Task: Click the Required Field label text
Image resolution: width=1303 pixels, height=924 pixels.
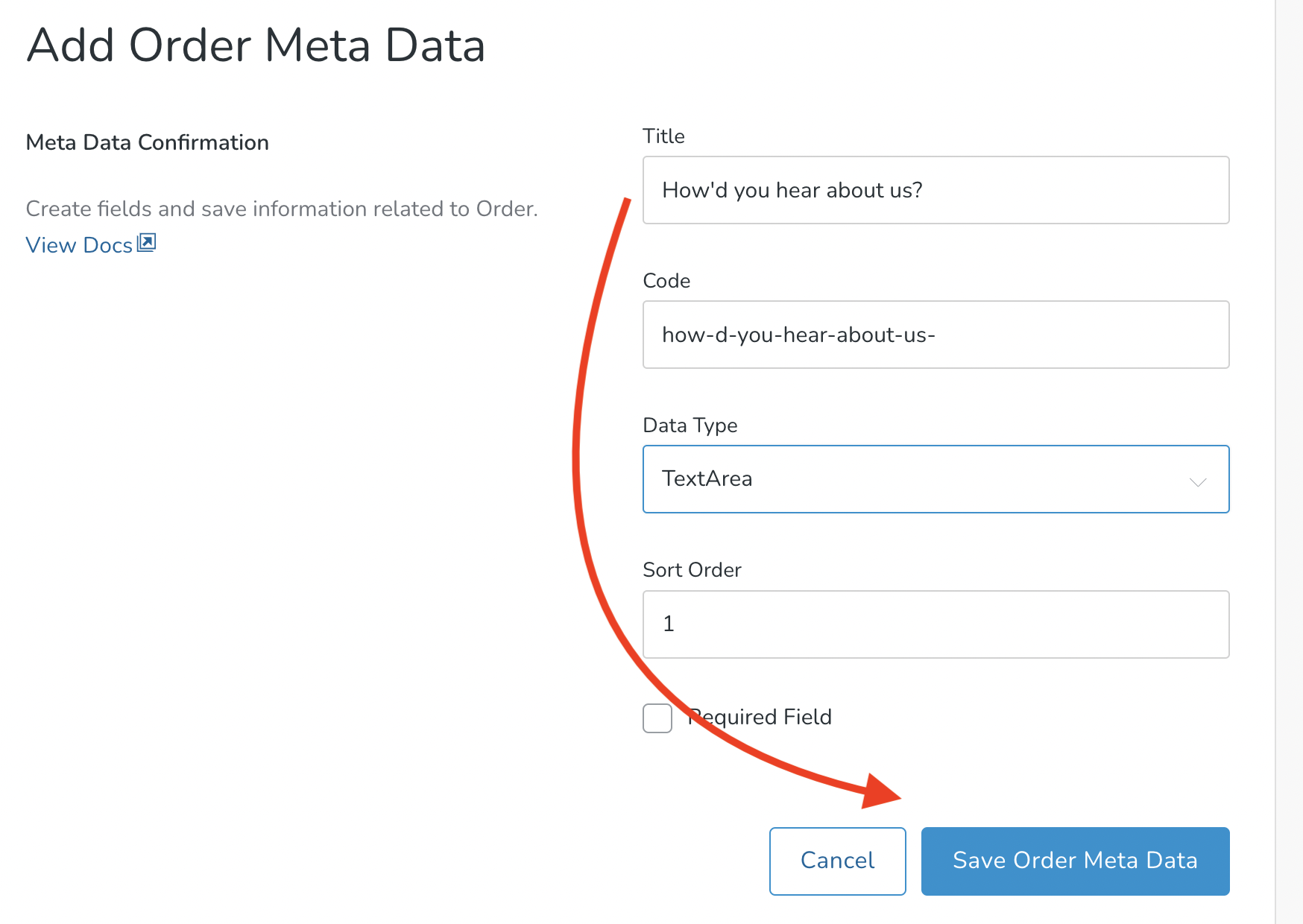Action: point(759,717)
